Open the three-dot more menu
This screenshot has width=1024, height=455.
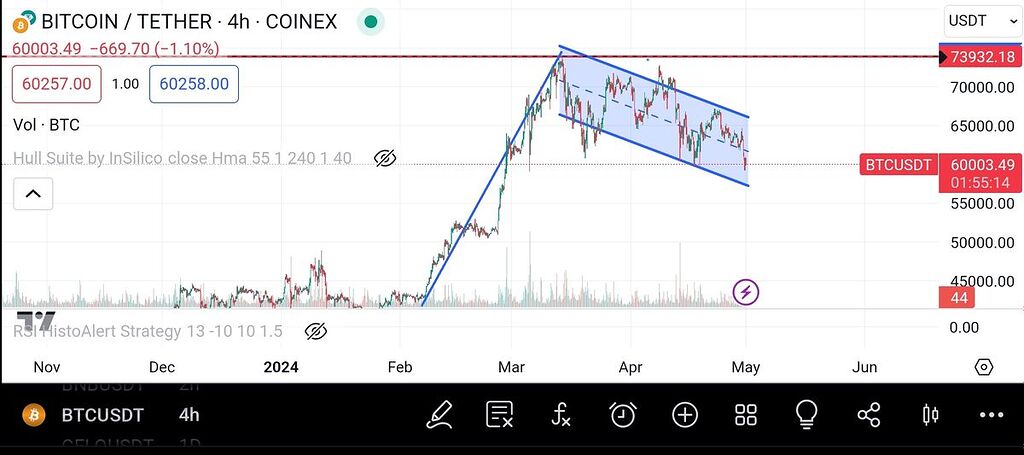[991, 414]
